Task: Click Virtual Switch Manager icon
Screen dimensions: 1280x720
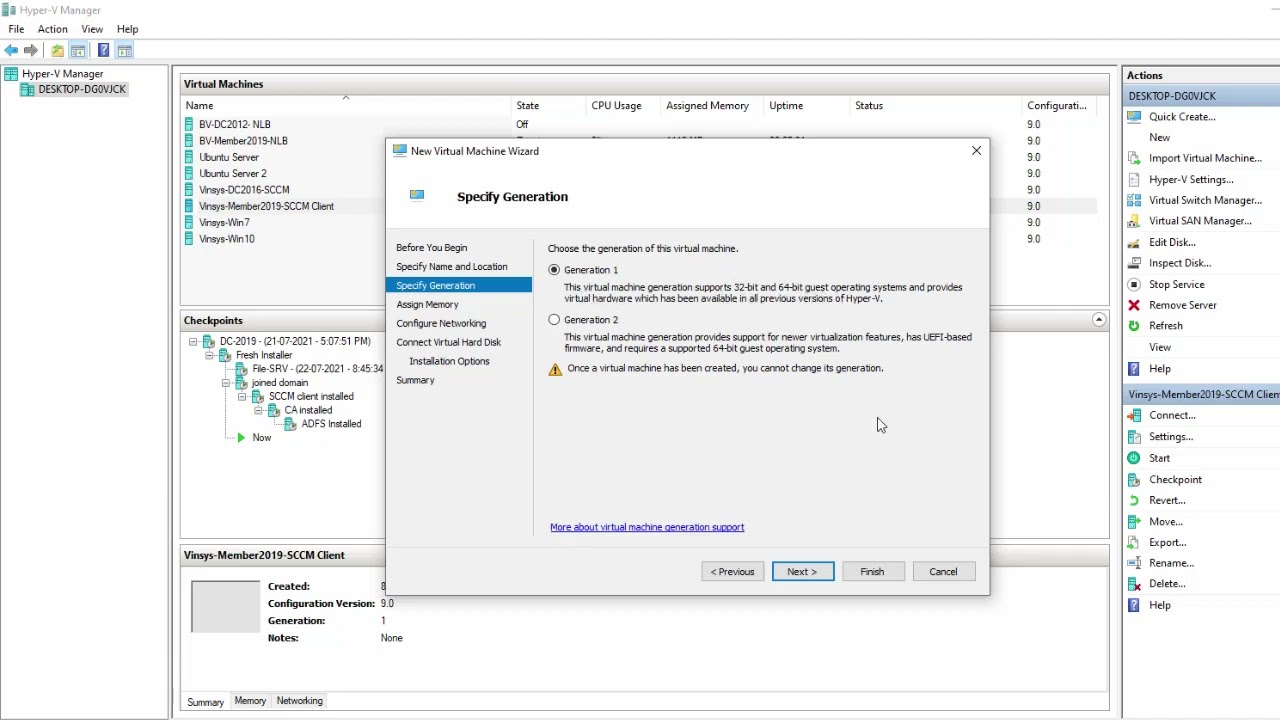Action: tap(1134, 200)
